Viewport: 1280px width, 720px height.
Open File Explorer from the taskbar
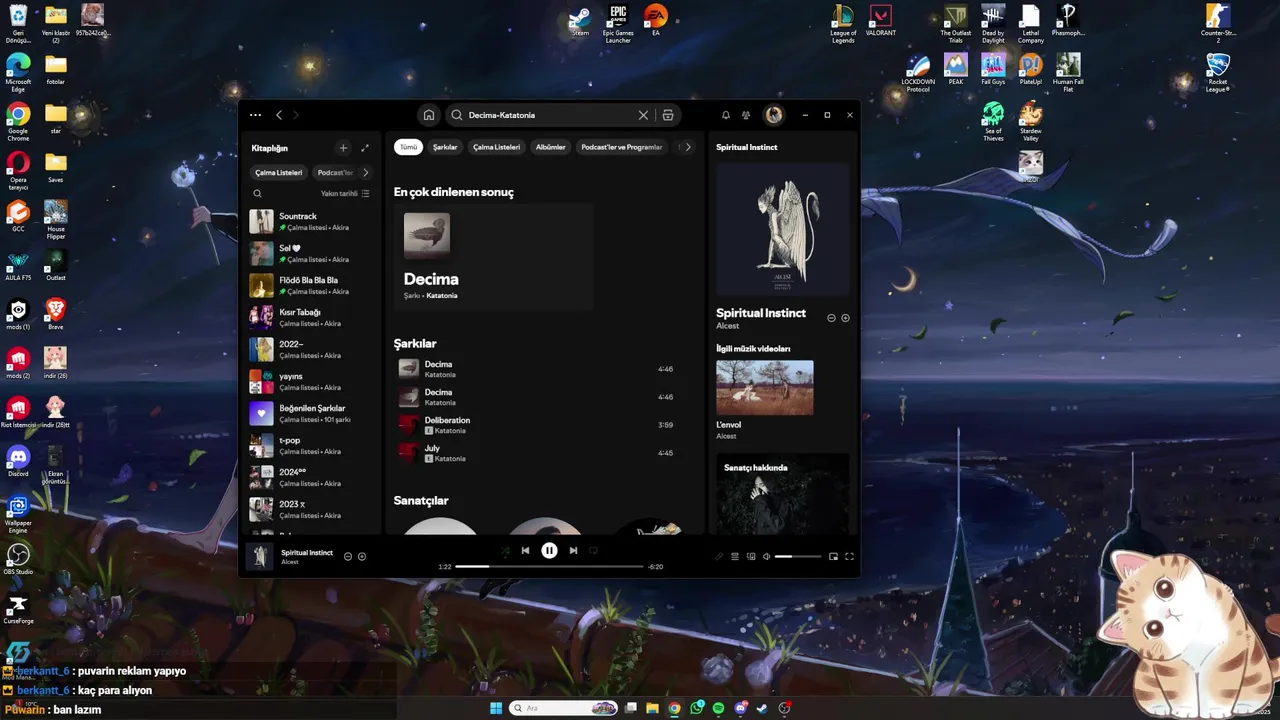(x=652, y=708)
